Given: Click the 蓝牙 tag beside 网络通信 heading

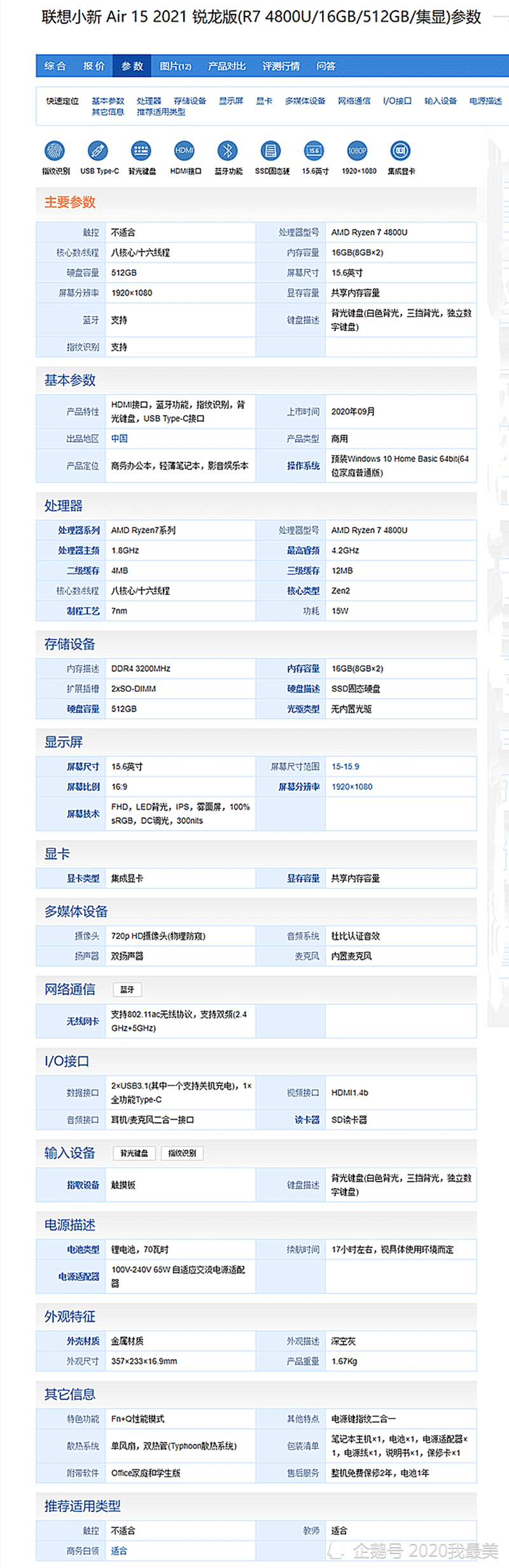Looking at the screenshot, I should point(127,990).
